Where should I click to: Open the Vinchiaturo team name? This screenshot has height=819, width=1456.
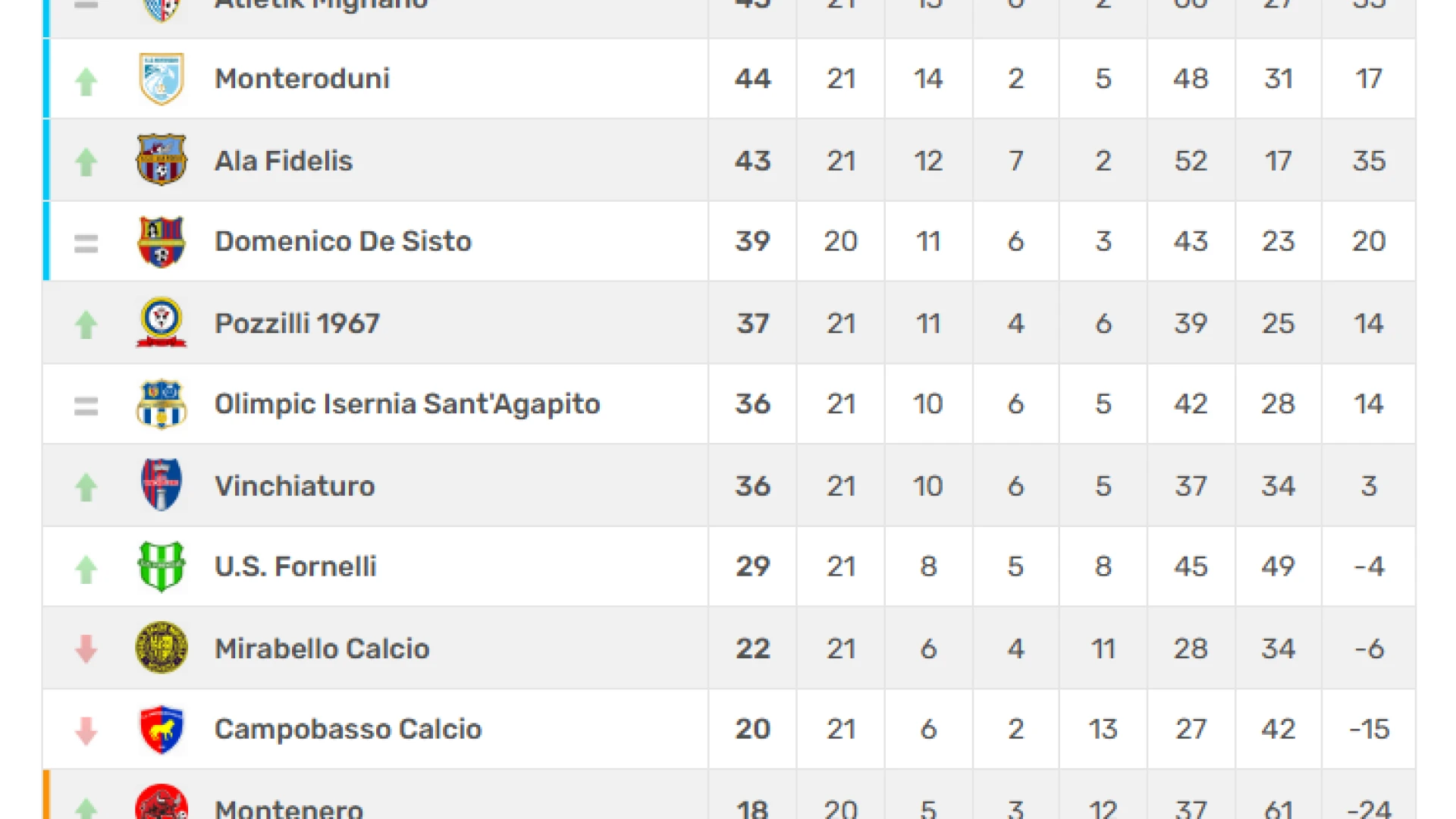pyautogui.click(x=295, y=486)
